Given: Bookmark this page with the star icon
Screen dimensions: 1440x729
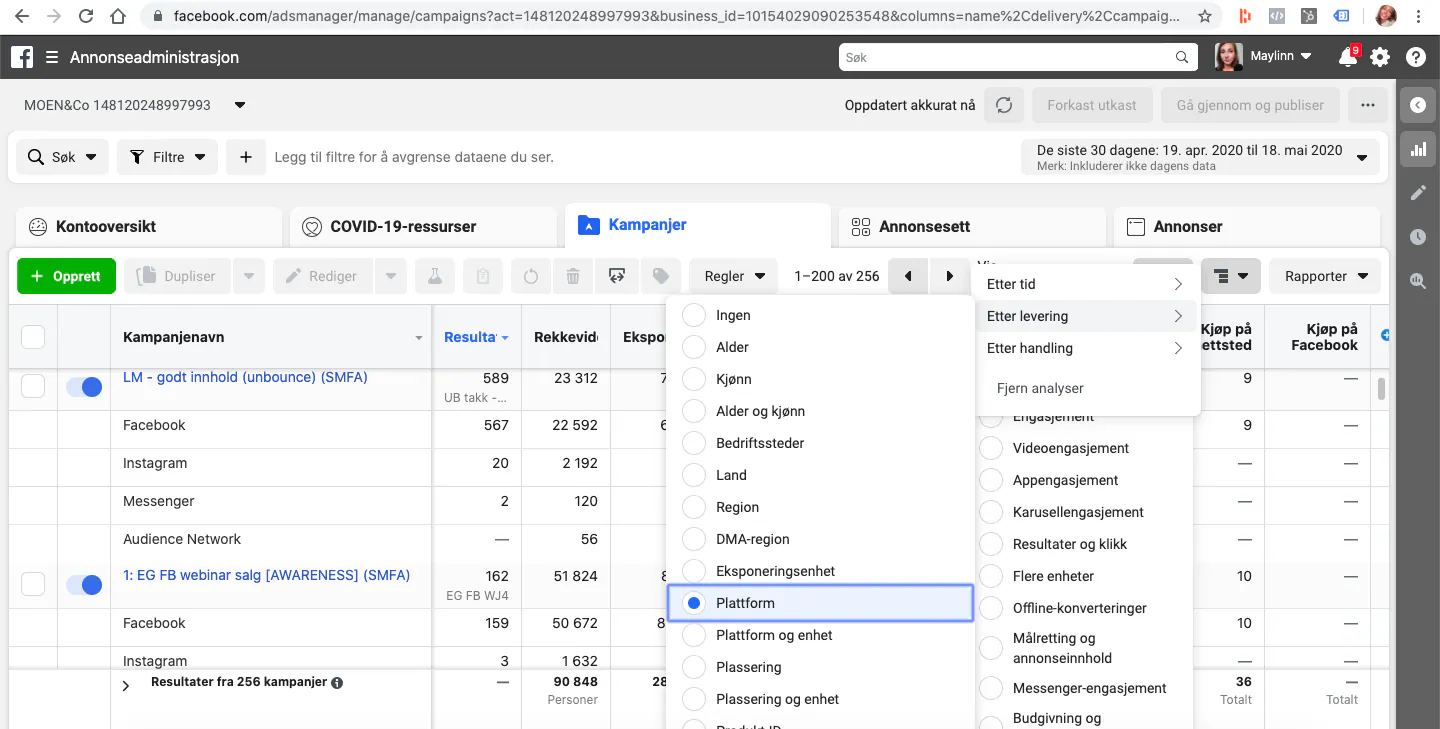Looking at the screenshot, I should pyautogui.click(x=1205, y=16).
